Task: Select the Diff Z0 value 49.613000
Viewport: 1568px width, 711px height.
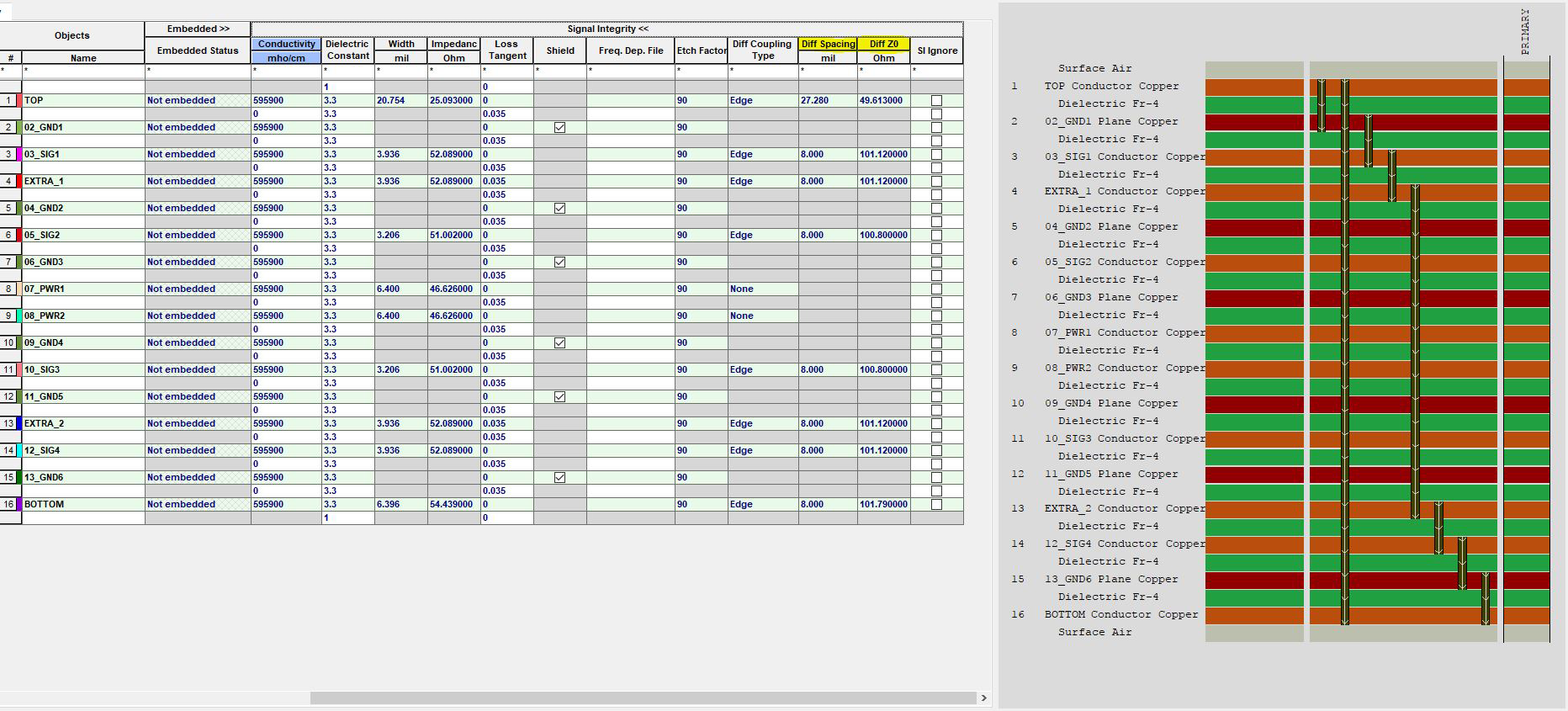Action: point(883,100)
